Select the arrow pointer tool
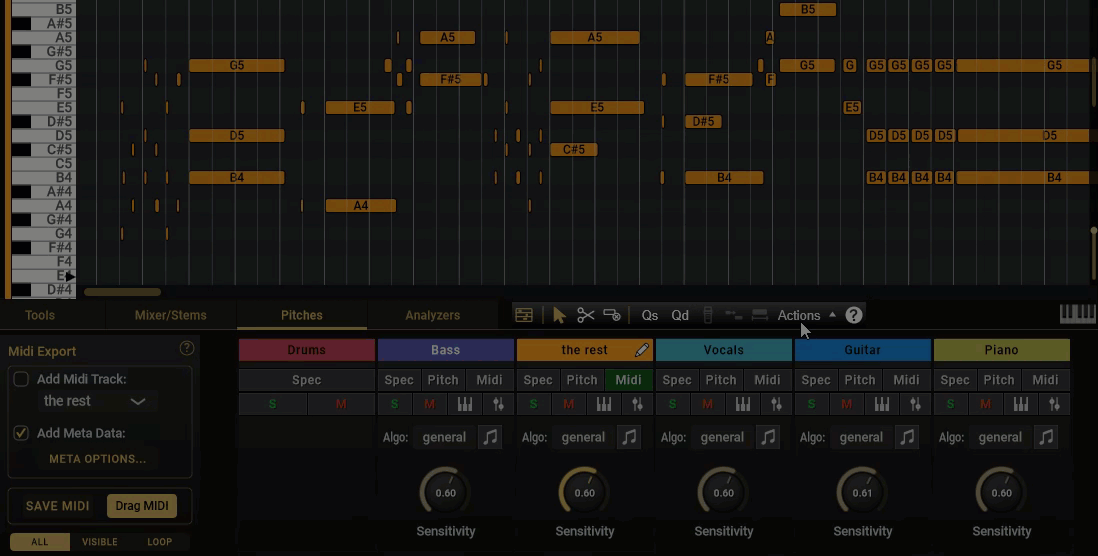Screen dimensions: 1098x556 559,315
